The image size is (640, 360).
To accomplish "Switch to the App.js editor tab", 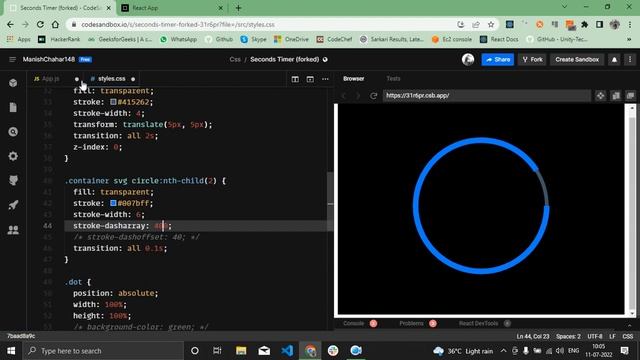I will click(x=51, y=79).
